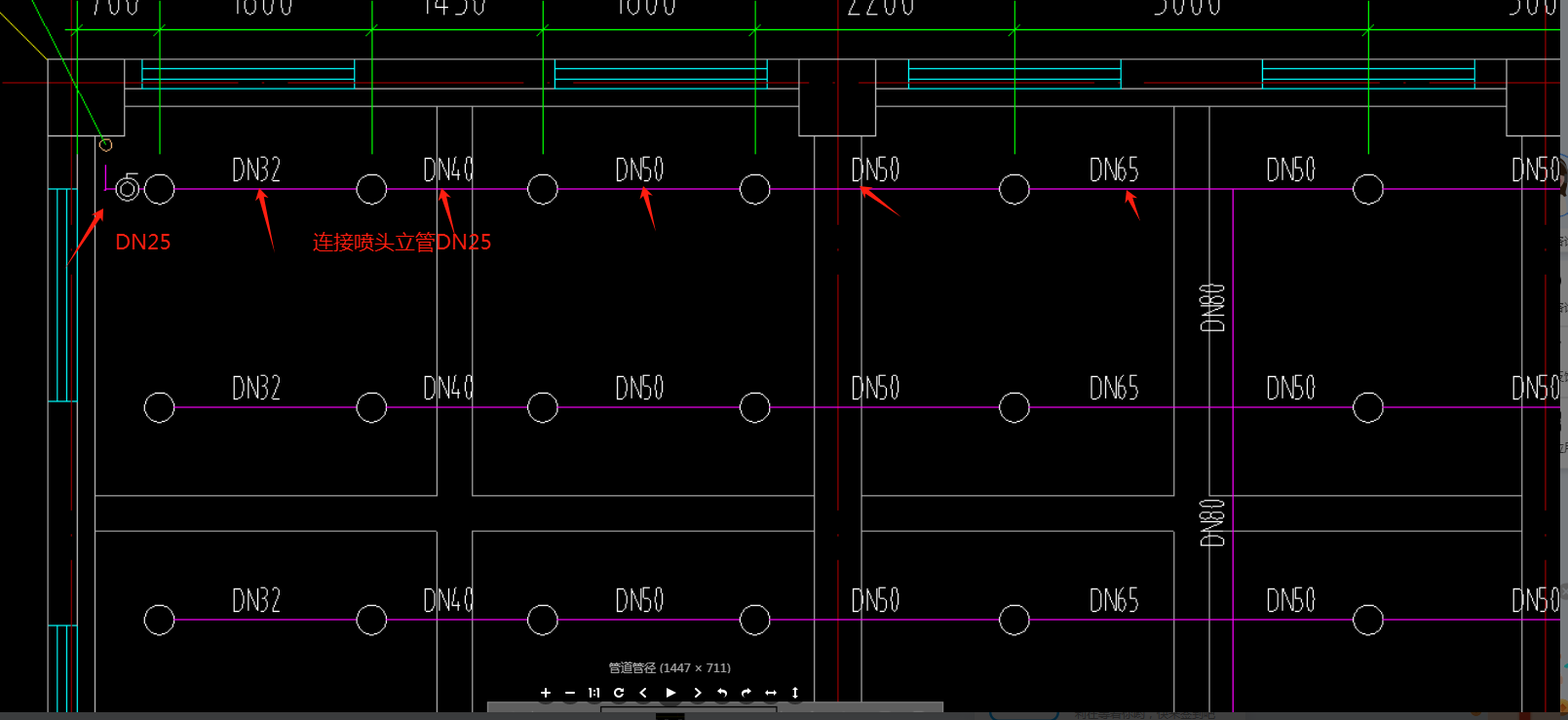
Task: Rotate image counter-clockwise with left curved arrow
Action: [x=722, y=693]
